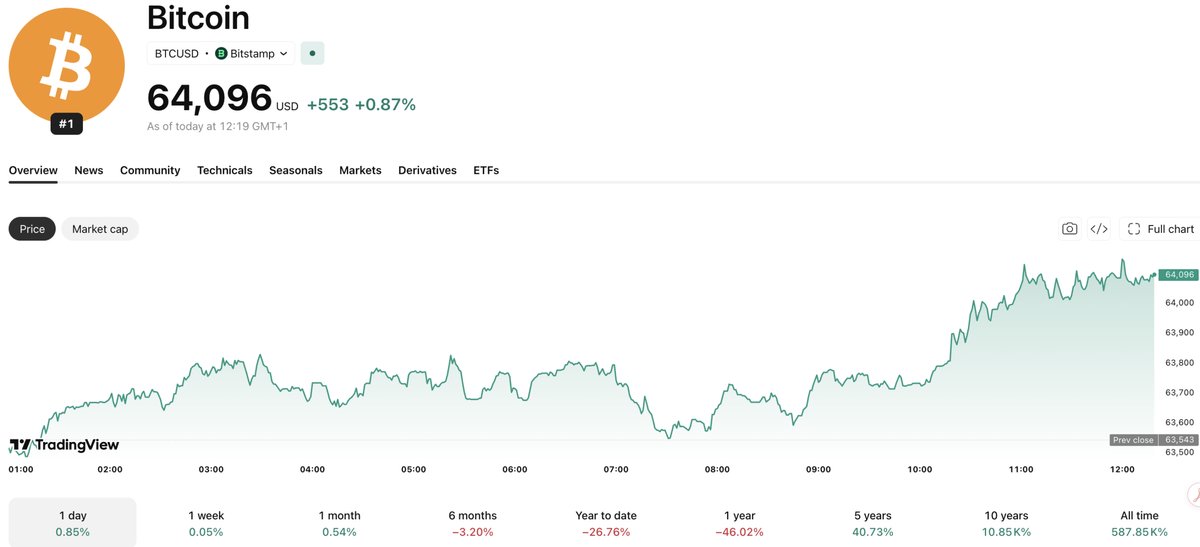Expand the Bitstamp exchange dropdown
This screenshot has width=1200, height=547.
252,53
